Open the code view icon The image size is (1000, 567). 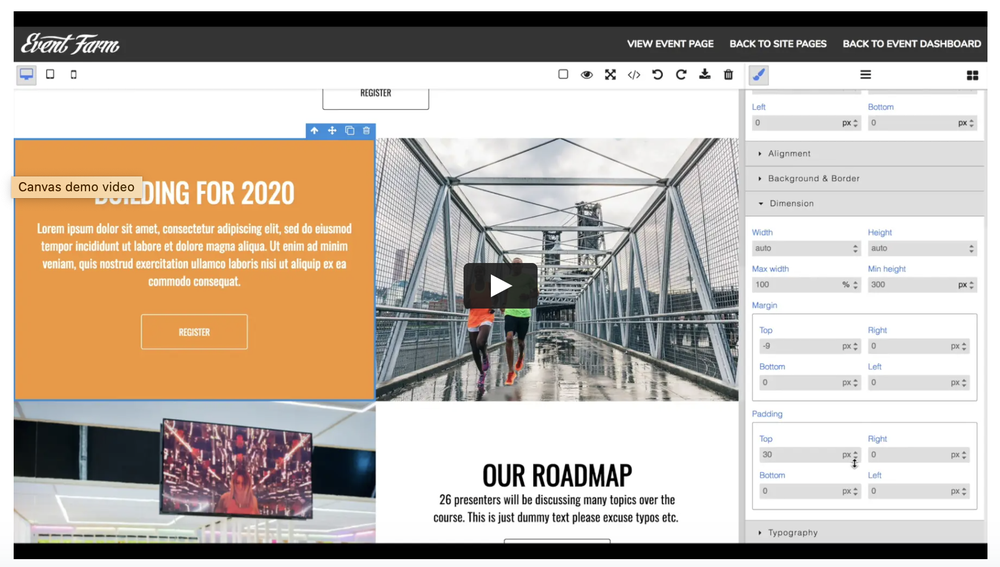[x=634, y=75]
